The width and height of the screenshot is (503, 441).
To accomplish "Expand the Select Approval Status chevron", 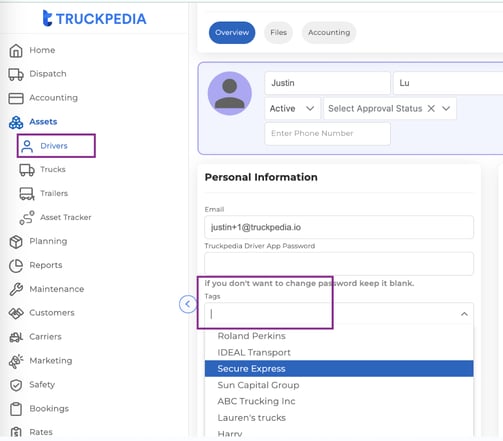I will point(446,108).
